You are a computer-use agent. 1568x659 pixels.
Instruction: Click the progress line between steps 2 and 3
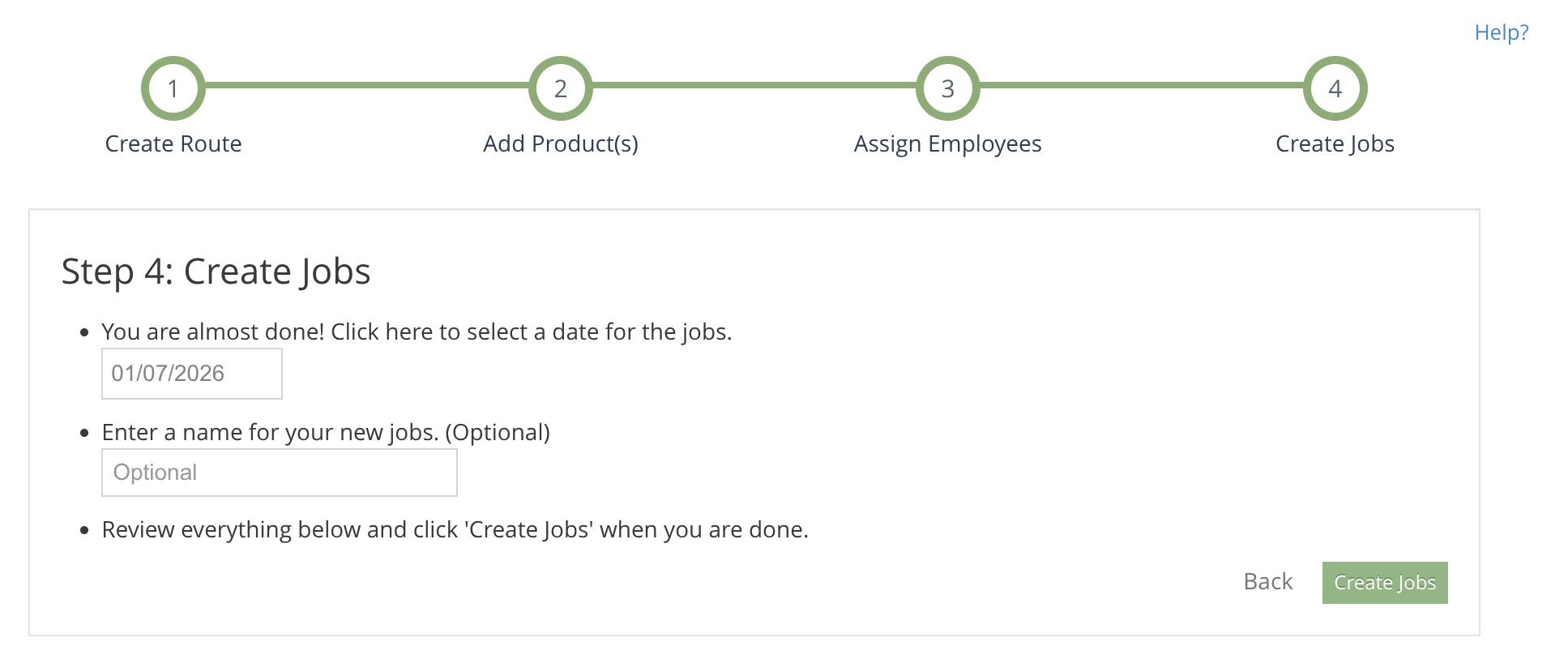[754, 85]
